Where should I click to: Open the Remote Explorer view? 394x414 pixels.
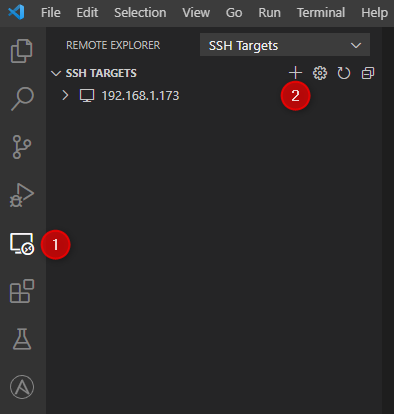pyautogui.click(x=22, y=244)
